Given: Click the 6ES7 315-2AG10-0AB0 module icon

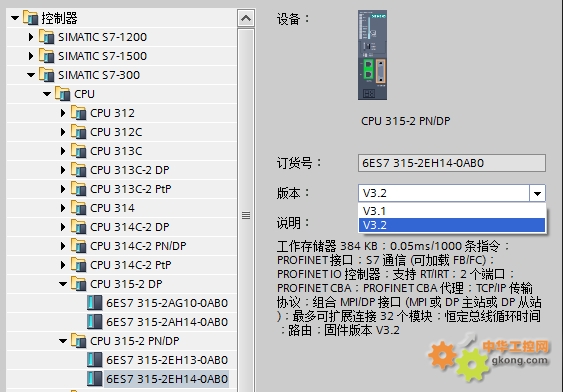Looking at the screenshot, I should point(94,303).
